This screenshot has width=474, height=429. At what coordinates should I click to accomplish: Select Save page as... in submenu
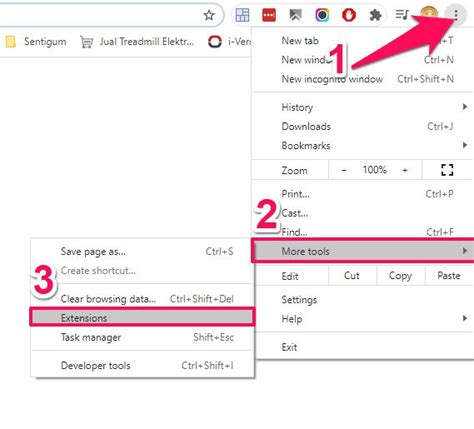point(143,251)
